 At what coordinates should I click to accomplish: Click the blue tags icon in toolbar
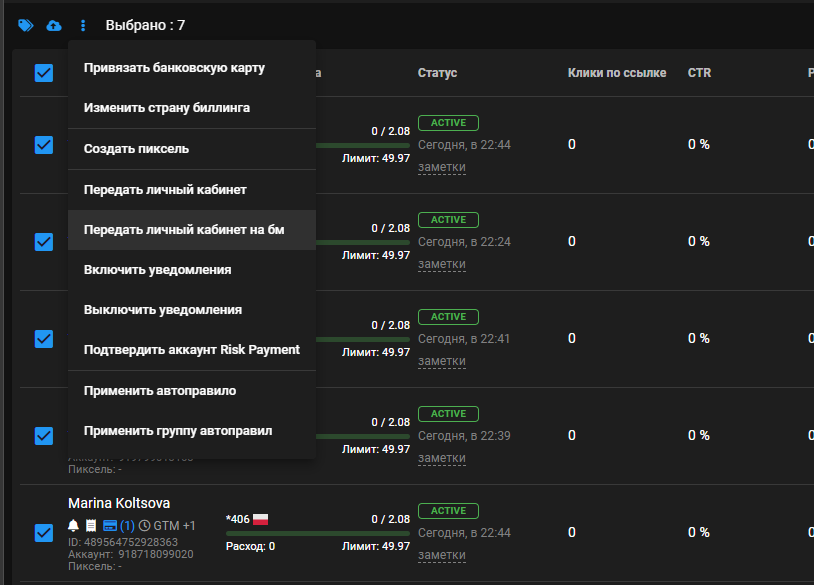tap(25, 25)
